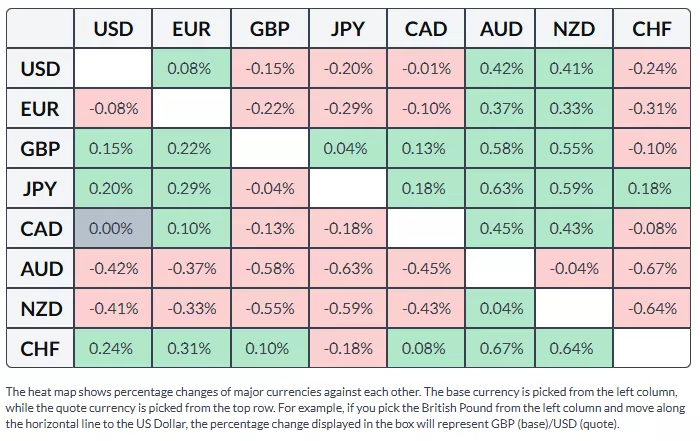Viewport: 700px width, 441px height.
Task: Select the AUD row label
Action: pos(41,269)
